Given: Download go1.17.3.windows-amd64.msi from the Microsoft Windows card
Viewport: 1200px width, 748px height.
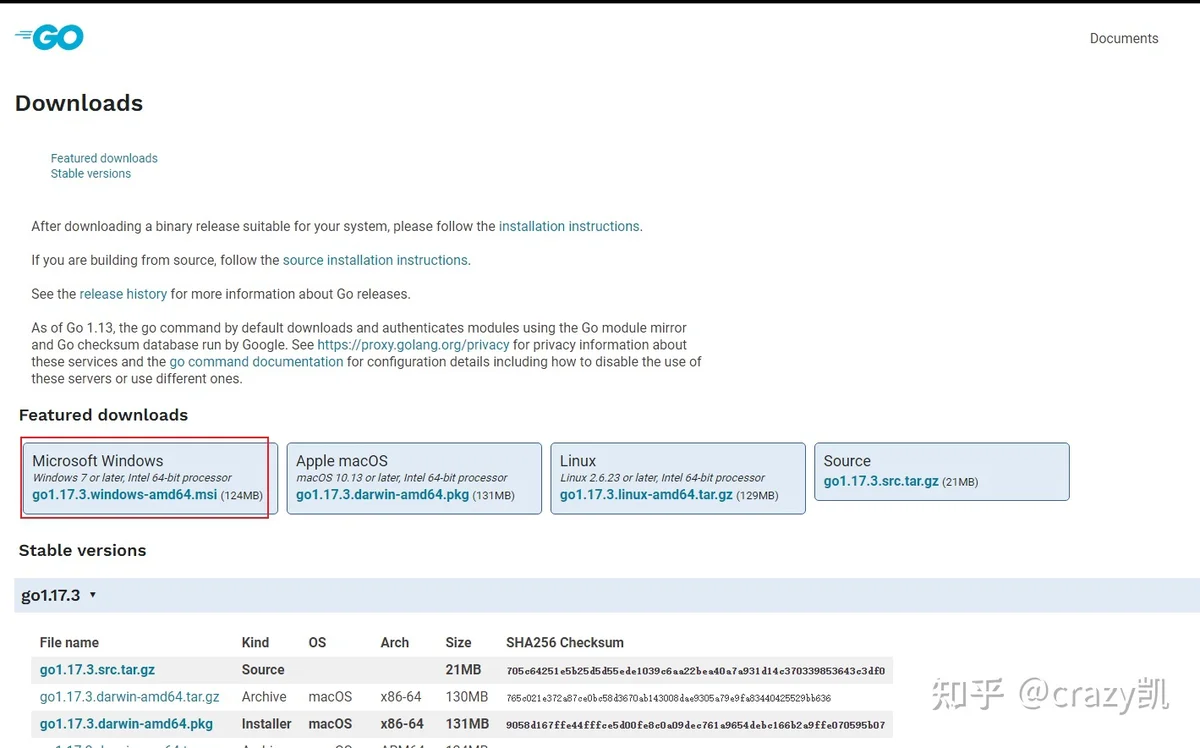Looking at the screenshot, I should (124, 495).
